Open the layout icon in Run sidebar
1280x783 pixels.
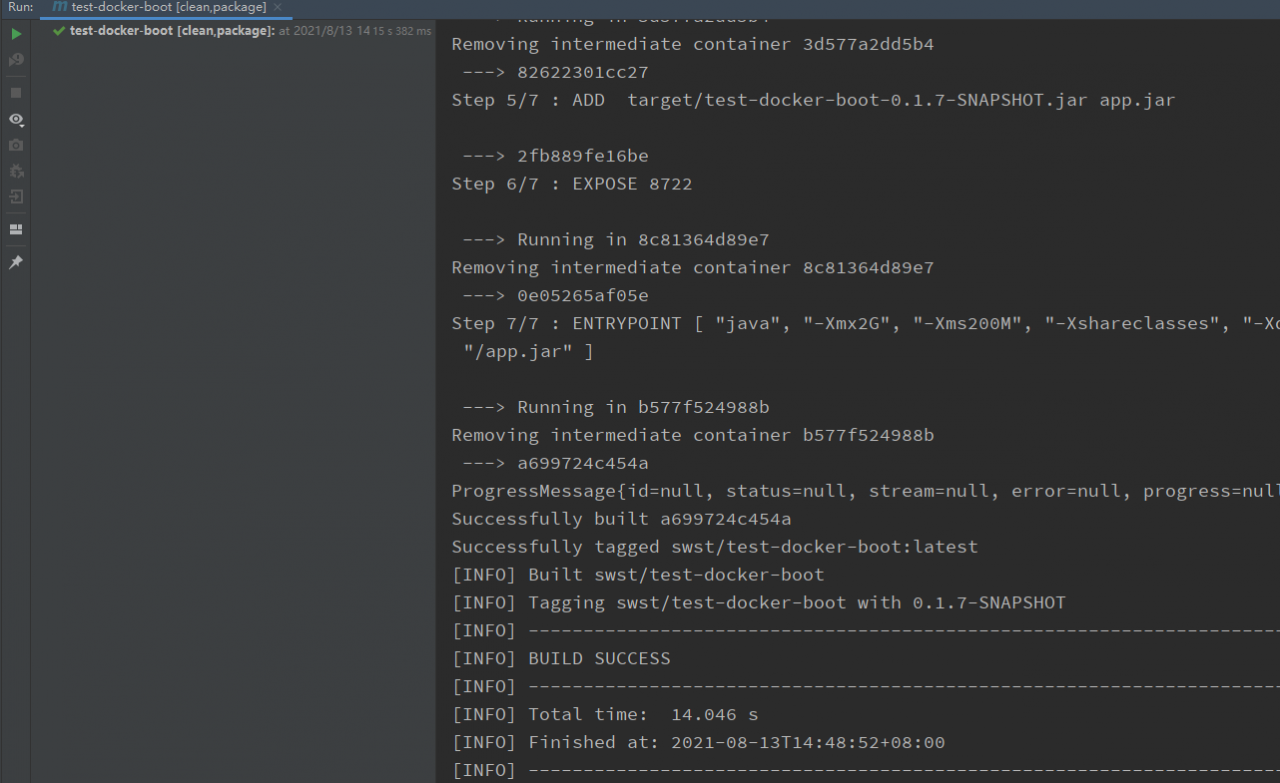coord(16,229)
